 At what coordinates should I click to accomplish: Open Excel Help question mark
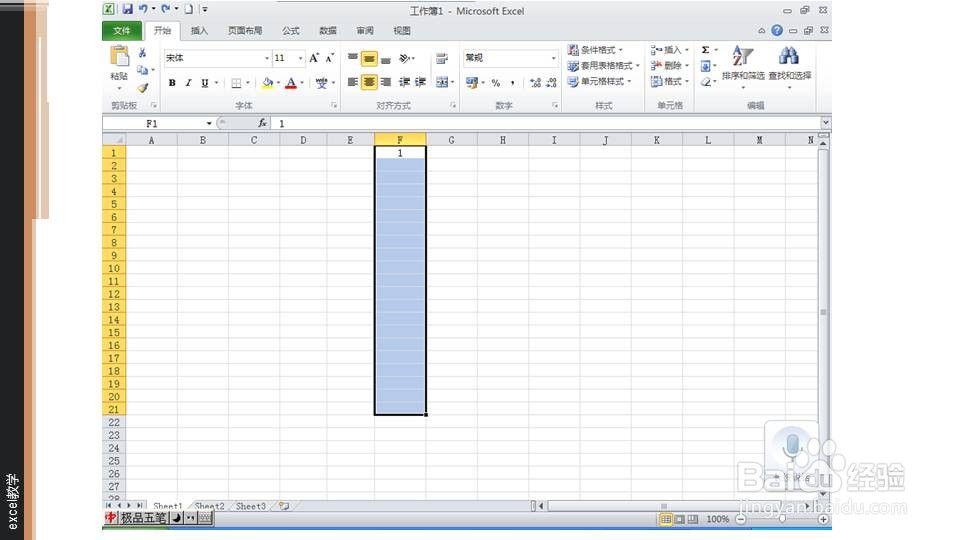pos(777,30)
